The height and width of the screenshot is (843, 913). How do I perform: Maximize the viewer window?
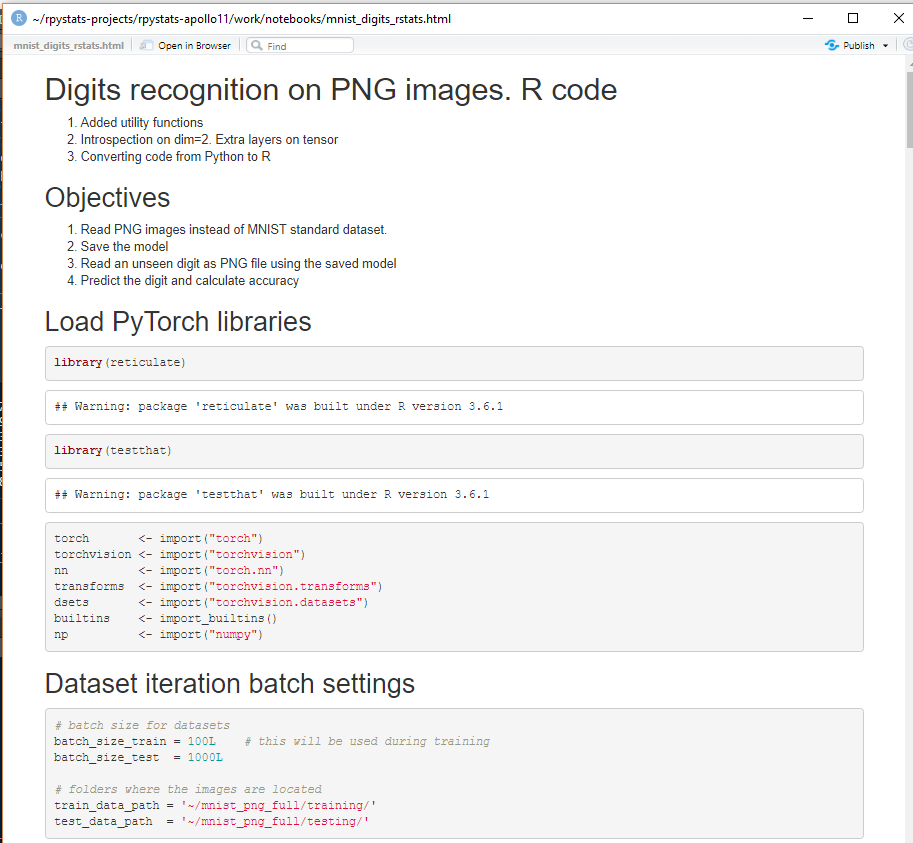click(852, 18)
